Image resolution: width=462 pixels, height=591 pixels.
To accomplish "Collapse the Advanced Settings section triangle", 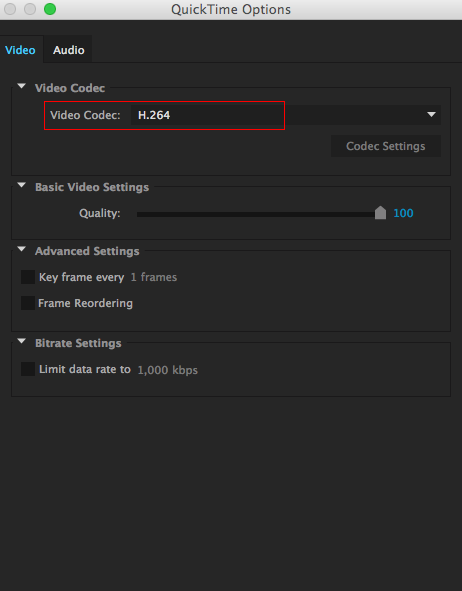I will click(x=21, y=250).
